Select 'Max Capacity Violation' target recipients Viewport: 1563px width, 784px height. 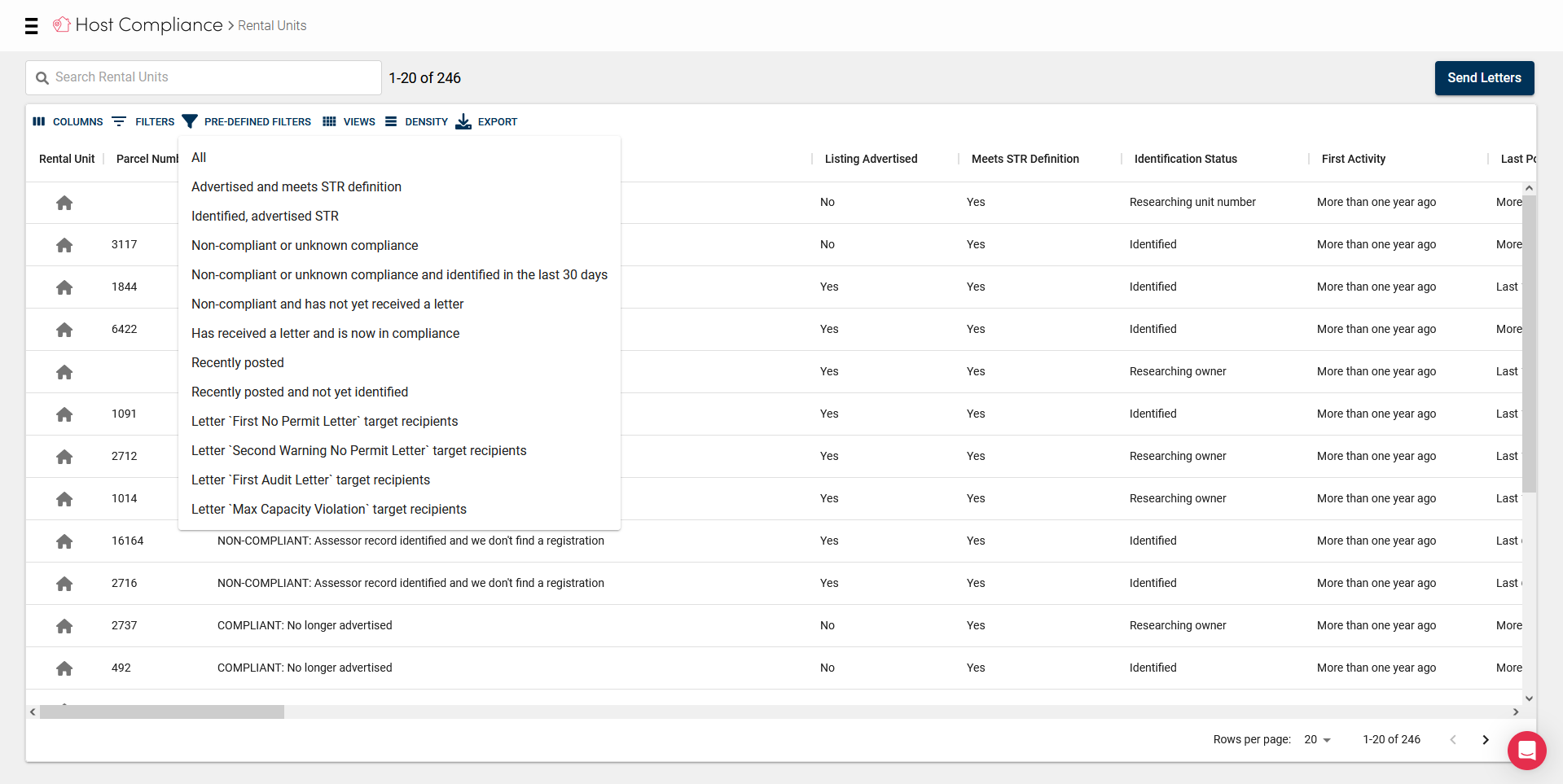[x=399, y=510]
